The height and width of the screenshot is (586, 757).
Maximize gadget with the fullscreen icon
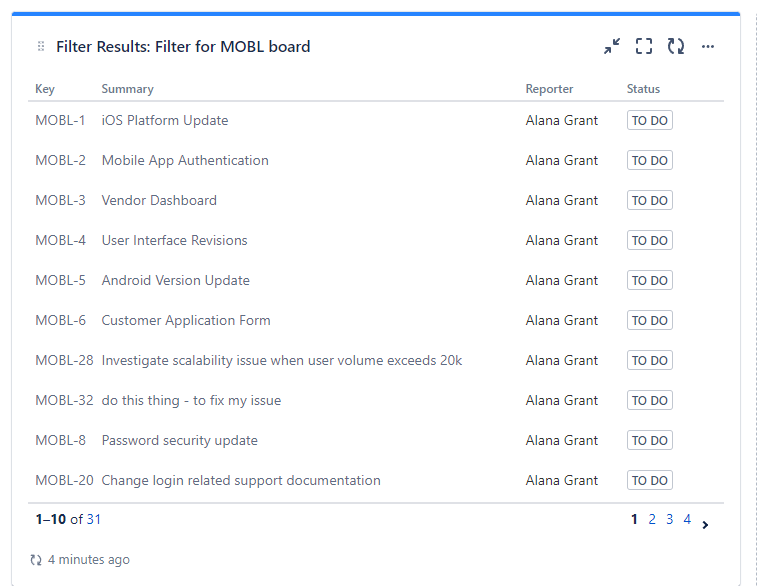pyautogui.click(x=644, y=46)
